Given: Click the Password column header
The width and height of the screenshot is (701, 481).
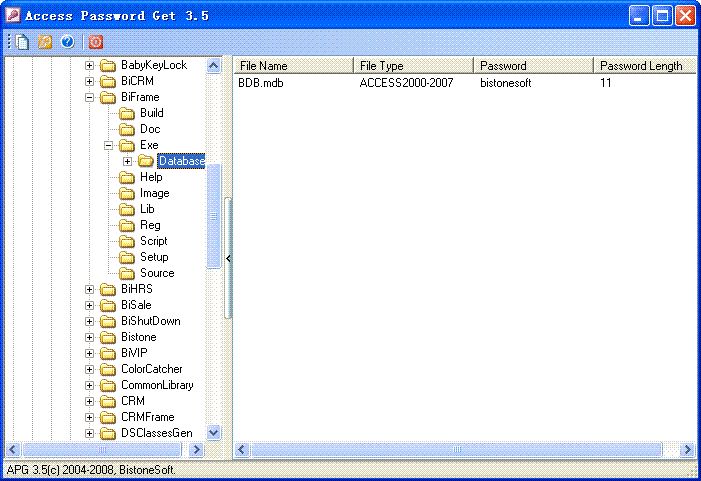Looking at the screenshot, I should 533,66.
